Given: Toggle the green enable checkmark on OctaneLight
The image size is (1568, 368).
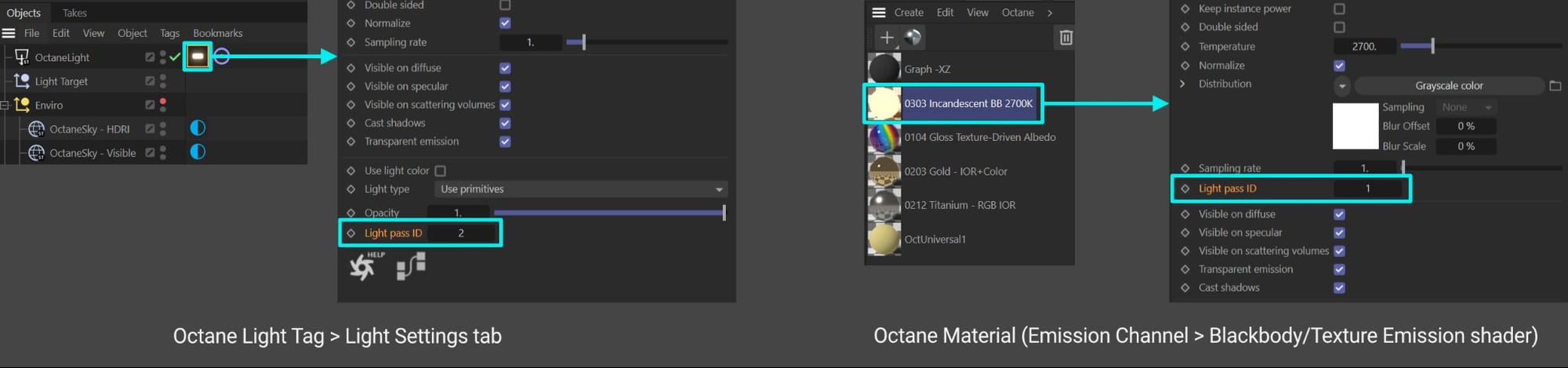Looking at the screenshot, I should tap(175, 56).
